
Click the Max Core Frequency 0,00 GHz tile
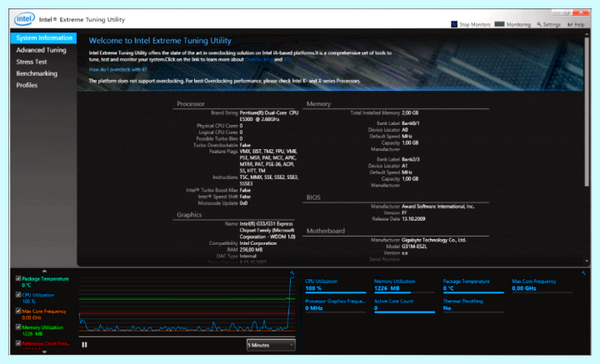542,285
